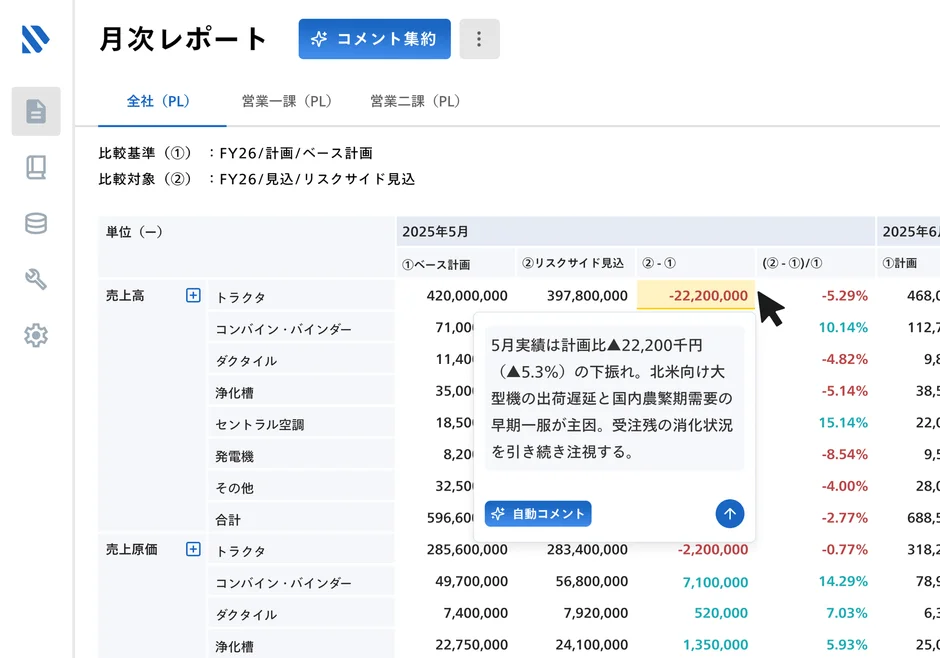Switch to 営業一課（PL） tab

pos(287,101)
